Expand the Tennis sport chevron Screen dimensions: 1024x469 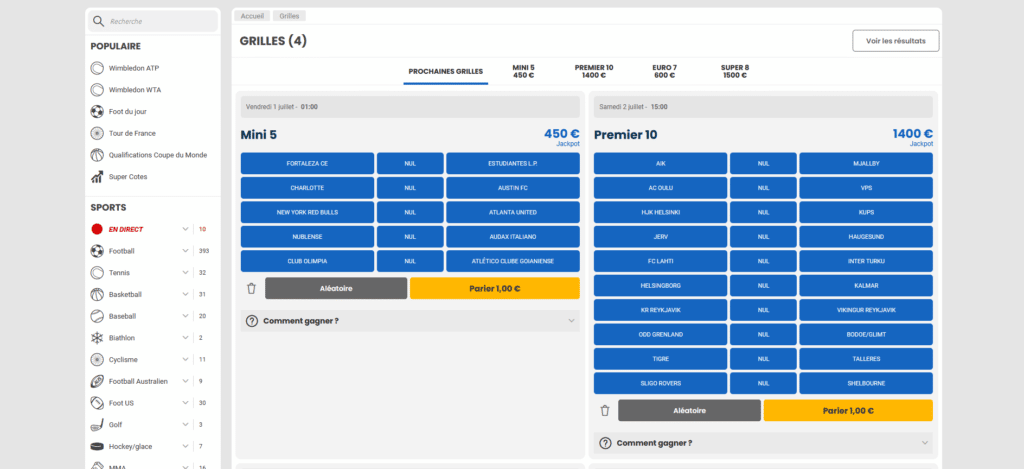(185, 272)
